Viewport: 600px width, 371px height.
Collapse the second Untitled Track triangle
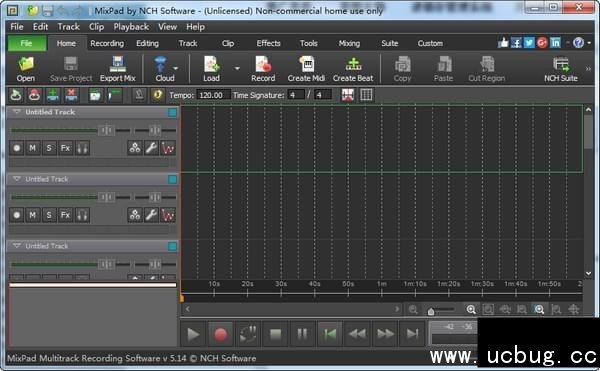(16, 179)
